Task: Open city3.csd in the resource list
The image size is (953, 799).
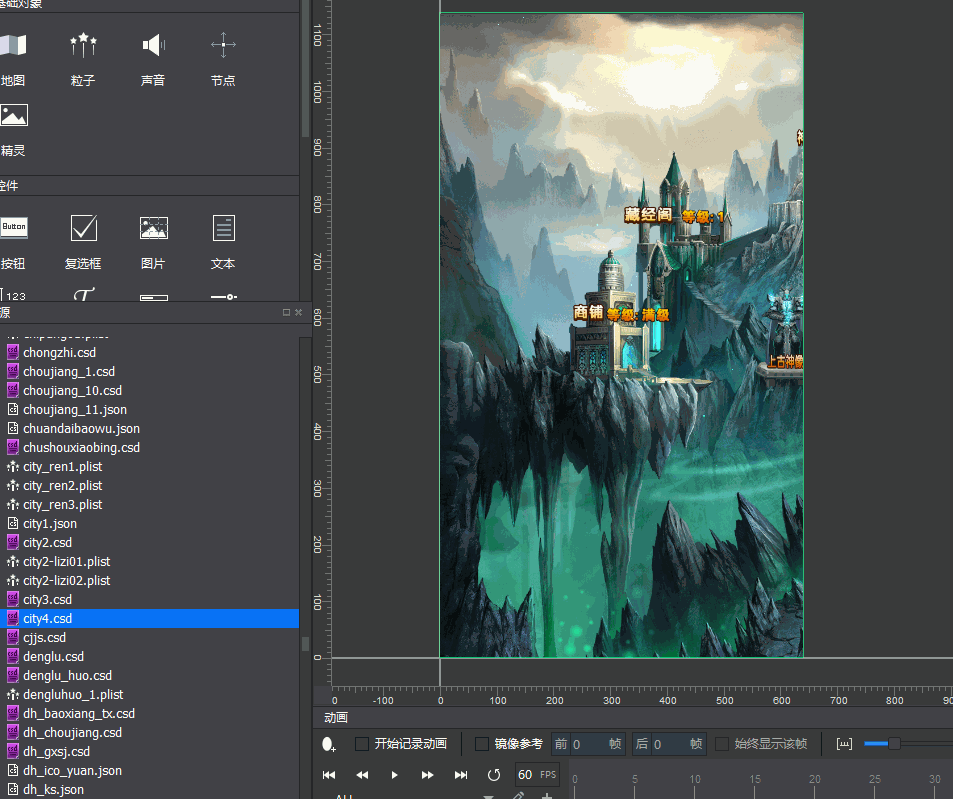Action: (x=47, y=600)
